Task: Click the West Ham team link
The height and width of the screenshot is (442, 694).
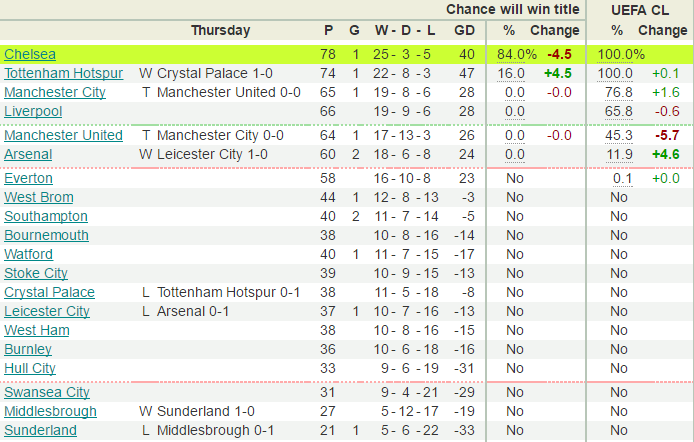Action: click(37, 331)
